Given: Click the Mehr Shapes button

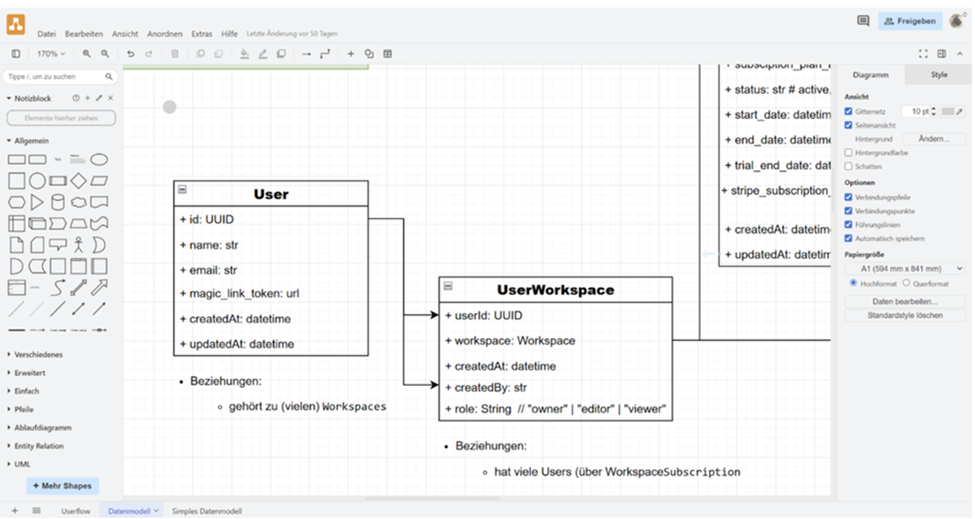Looking at the screenshot, I should (61, 486).
